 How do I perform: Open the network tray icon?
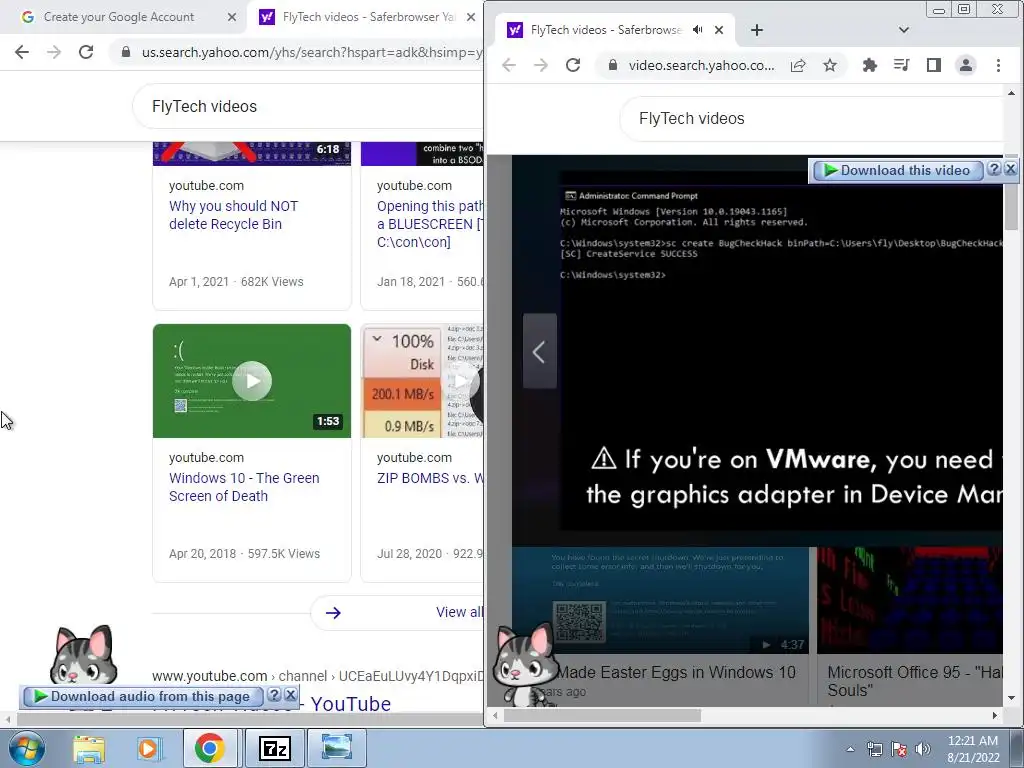874,749
